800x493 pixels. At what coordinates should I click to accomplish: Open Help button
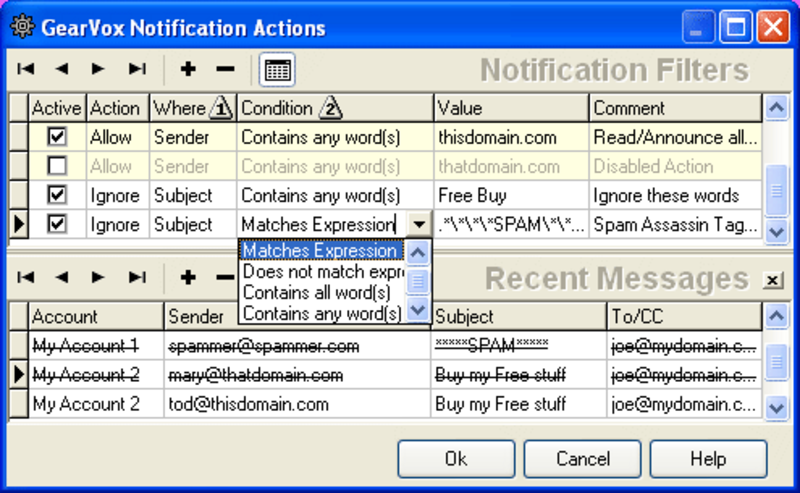(x=708, y=459)
